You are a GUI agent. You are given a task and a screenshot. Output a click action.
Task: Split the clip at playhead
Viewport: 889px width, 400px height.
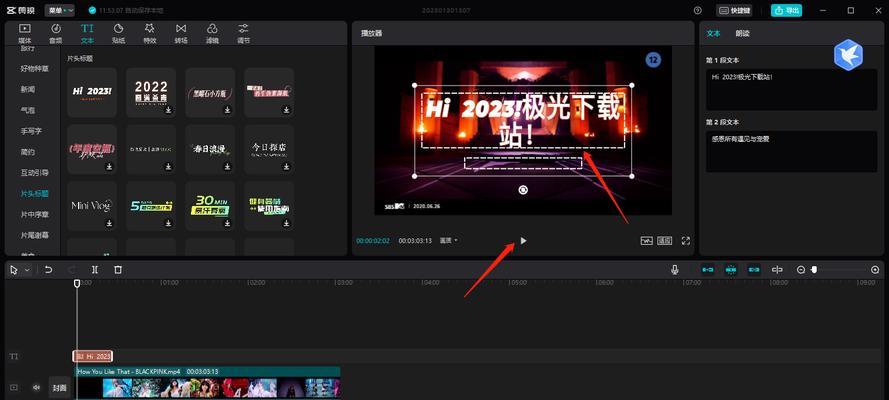[x=95, y=270]
